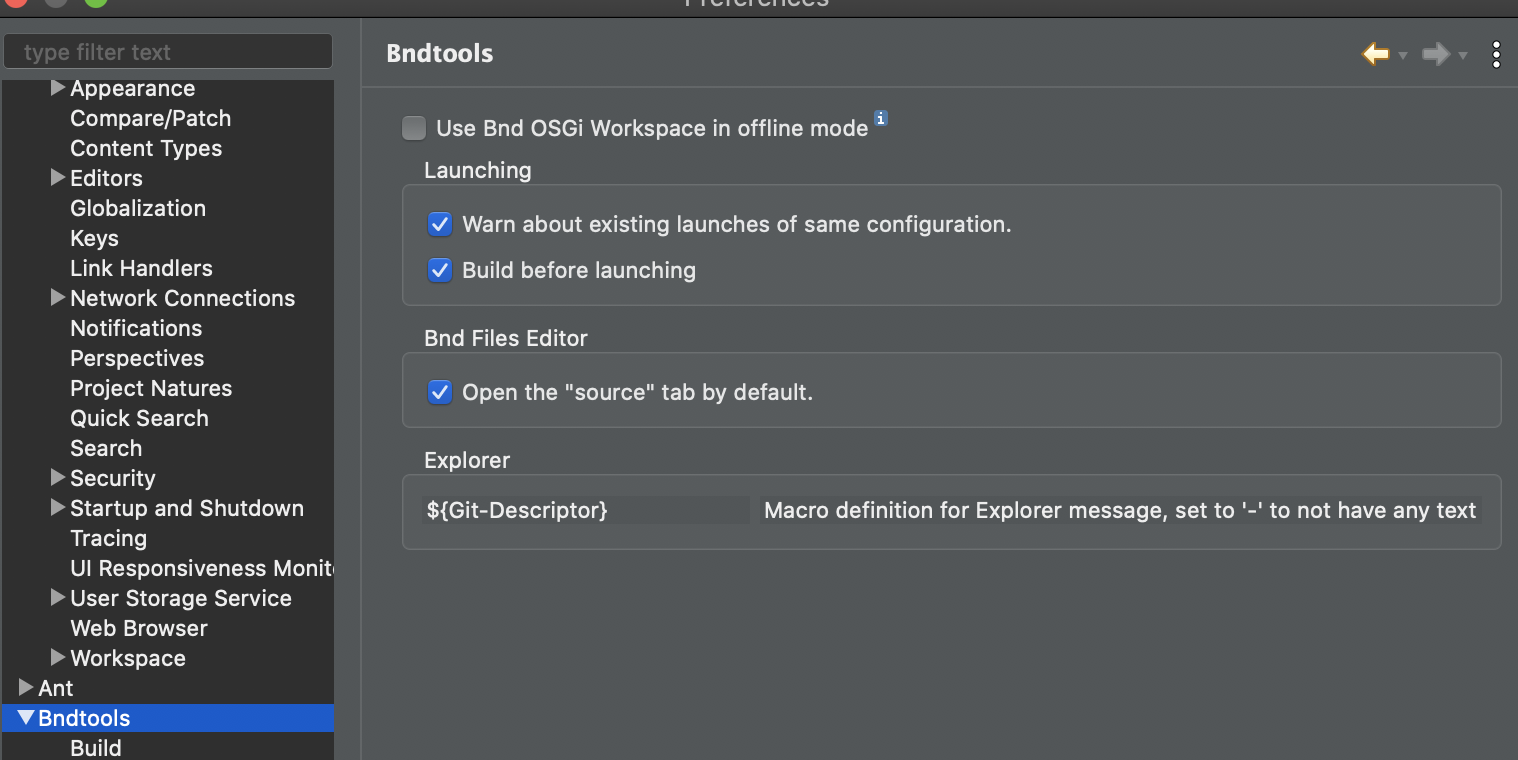Expand the Bndtools preference tree

click(25, 717)
